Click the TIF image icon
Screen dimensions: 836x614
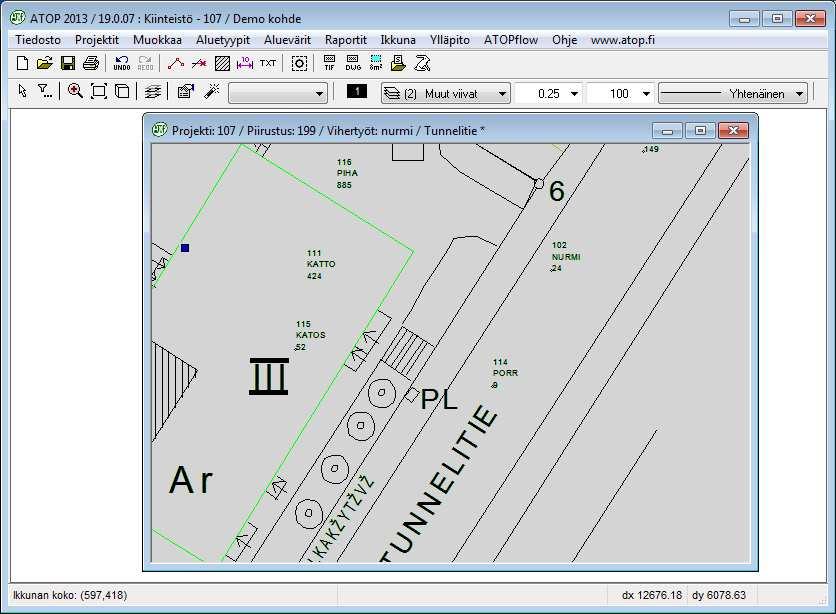329,63
